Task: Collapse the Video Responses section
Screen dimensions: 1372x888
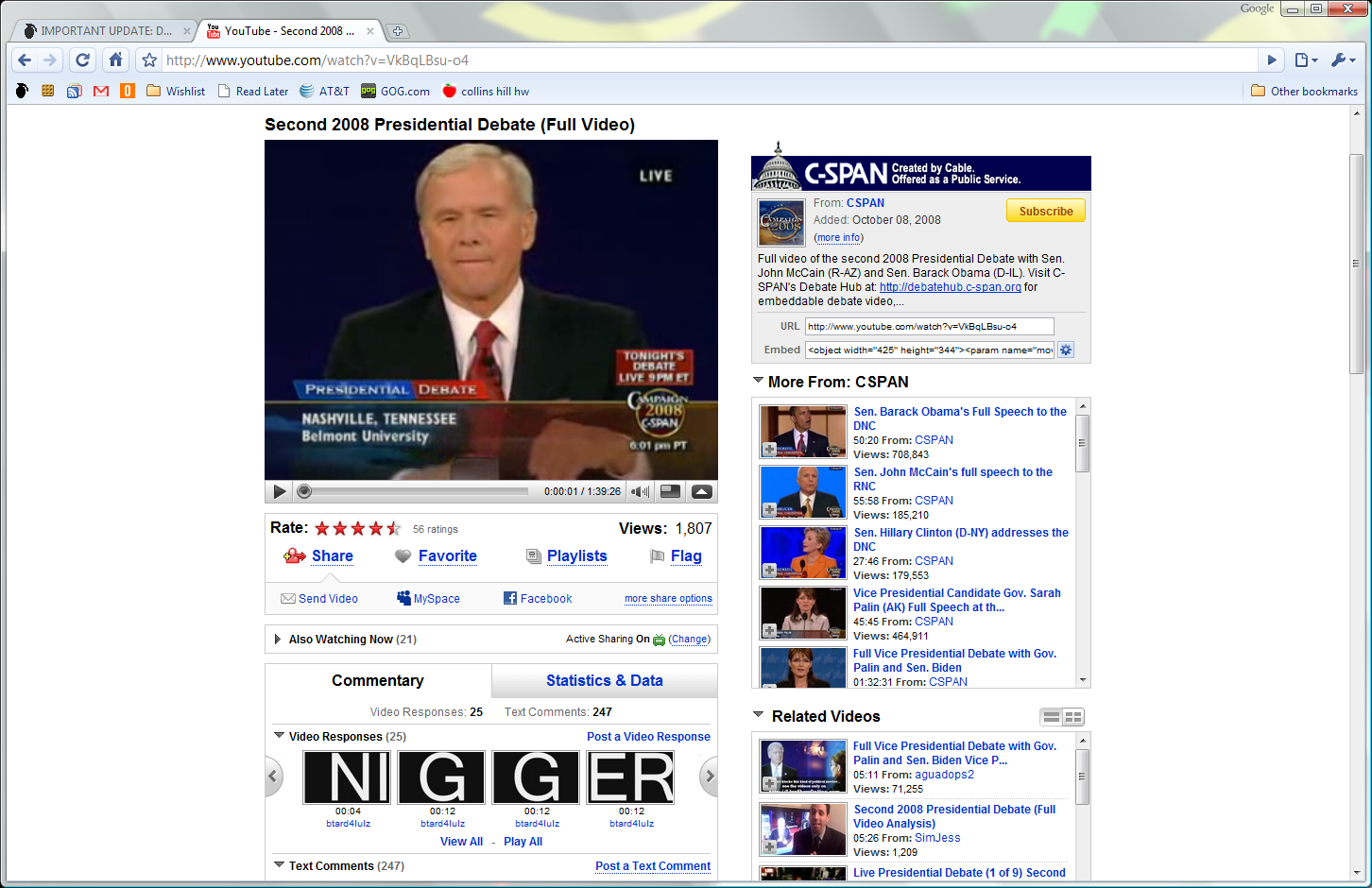Action: coord(279,735)
